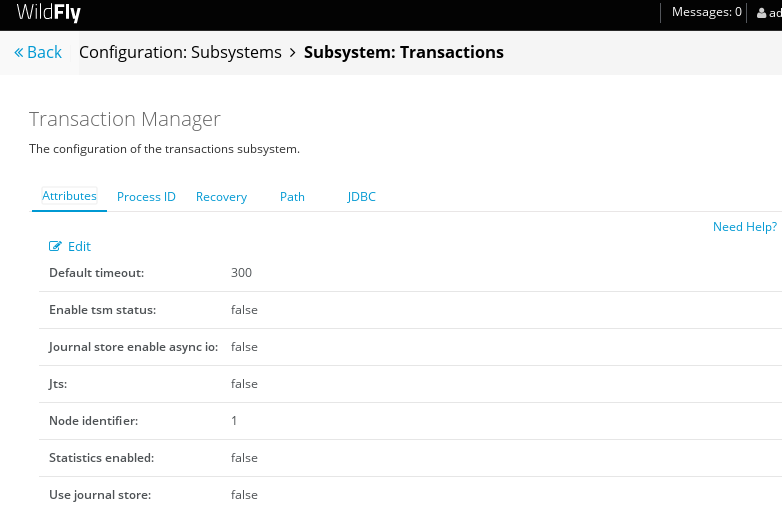Open the Recovery tab
This screenshot has width=782, height=514.
[x=221, y=197]
